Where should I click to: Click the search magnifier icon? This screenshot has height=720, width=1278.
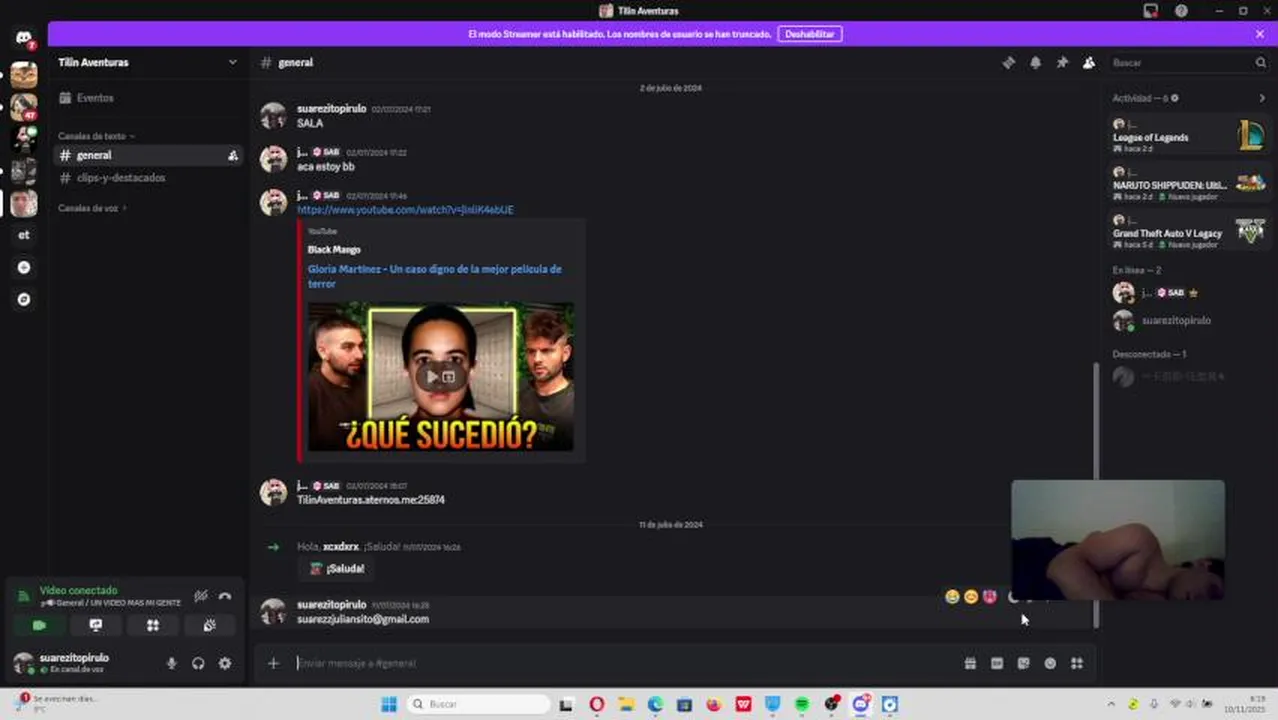click(1260, 62)
